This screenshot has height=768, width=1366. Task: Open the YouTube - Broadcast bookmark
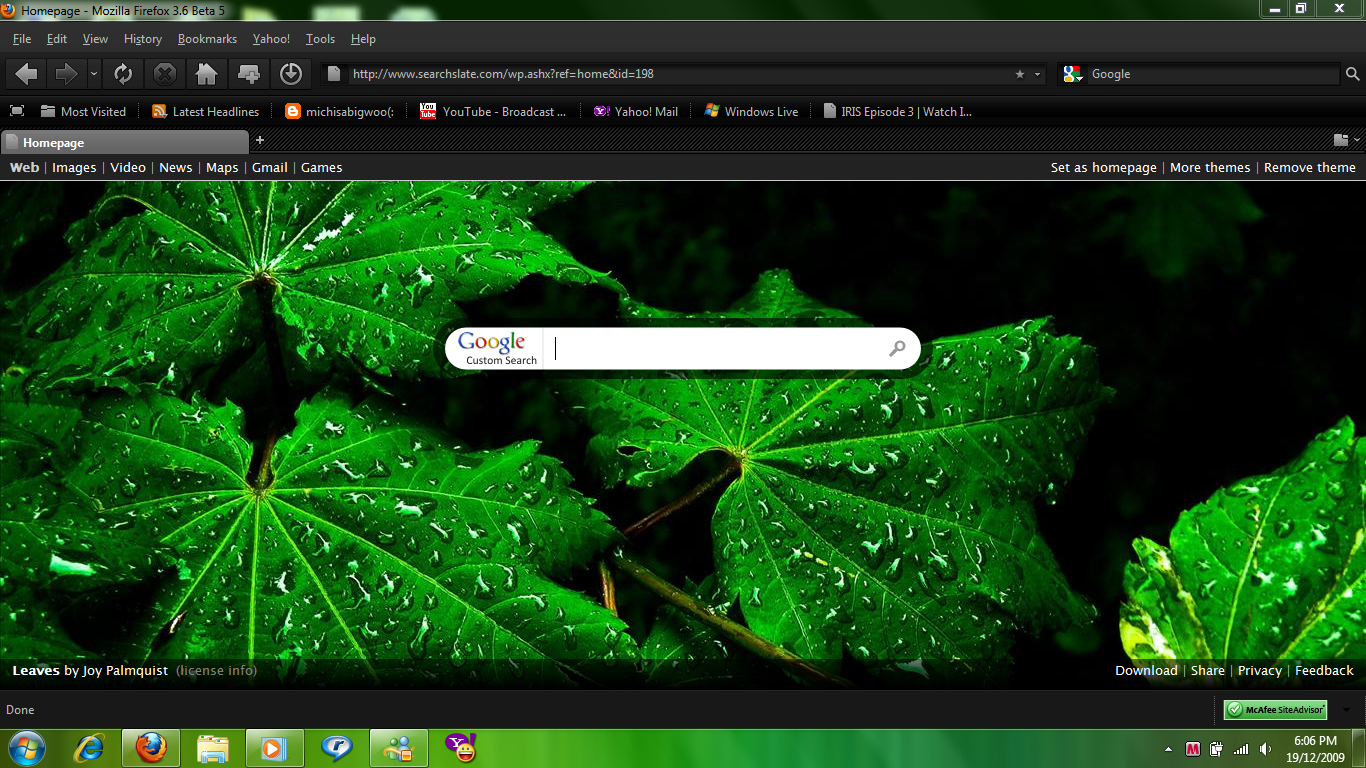pos(493,112)
